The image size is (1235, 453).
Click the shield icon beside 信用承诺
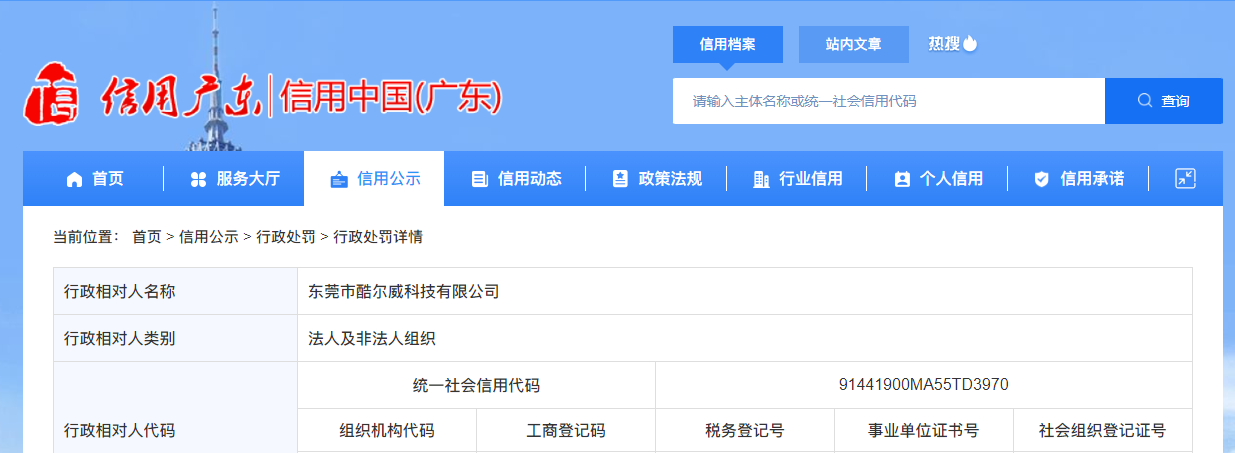tap(1041, 179)
